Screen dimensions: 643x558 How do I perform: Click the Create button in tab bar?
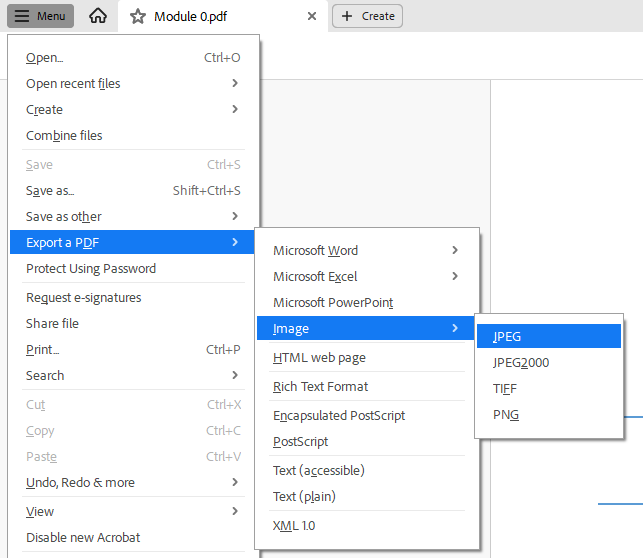367,16
